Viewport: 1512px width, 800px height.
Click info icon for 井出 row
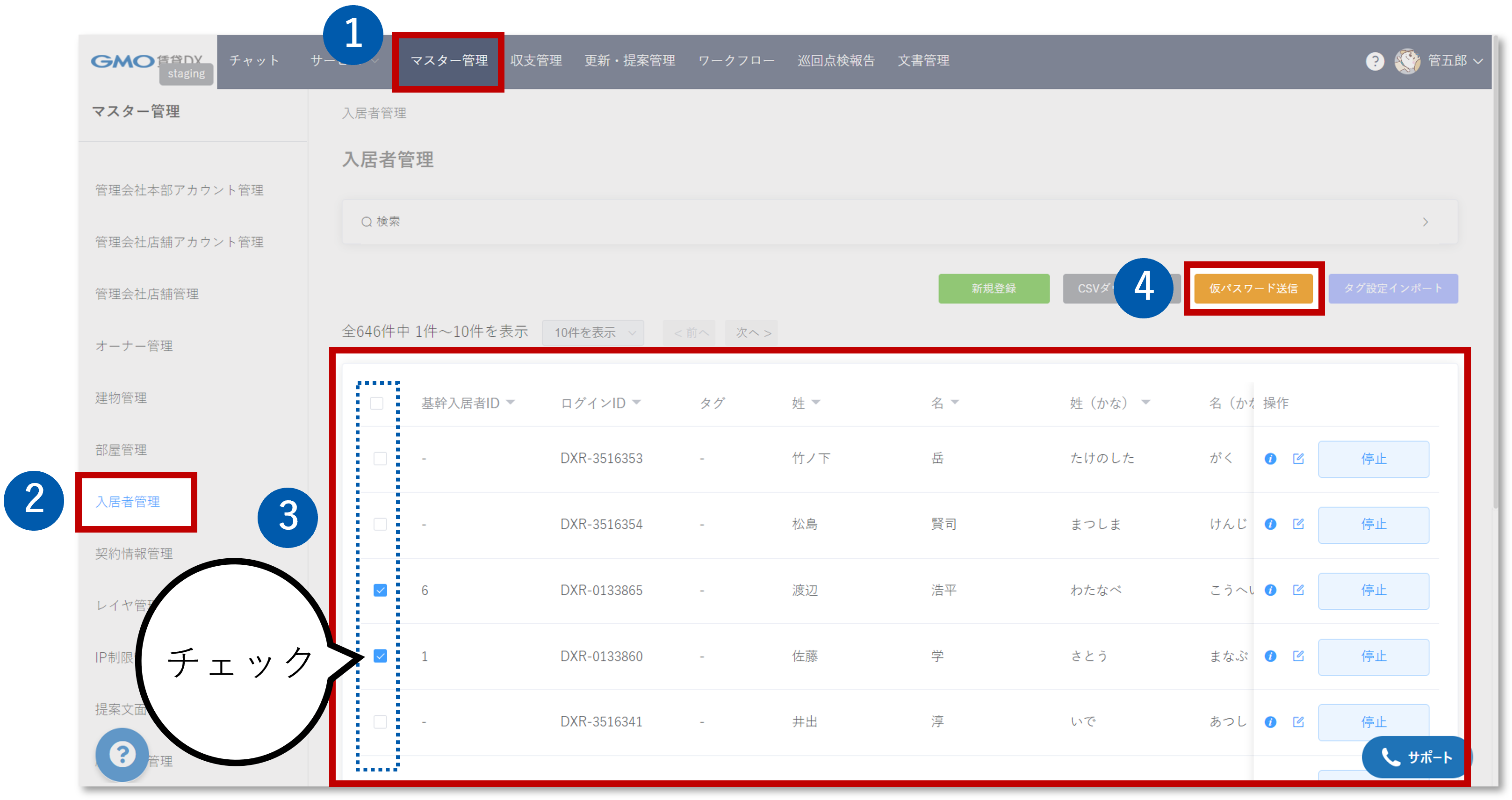click(x=1270, y=722)
